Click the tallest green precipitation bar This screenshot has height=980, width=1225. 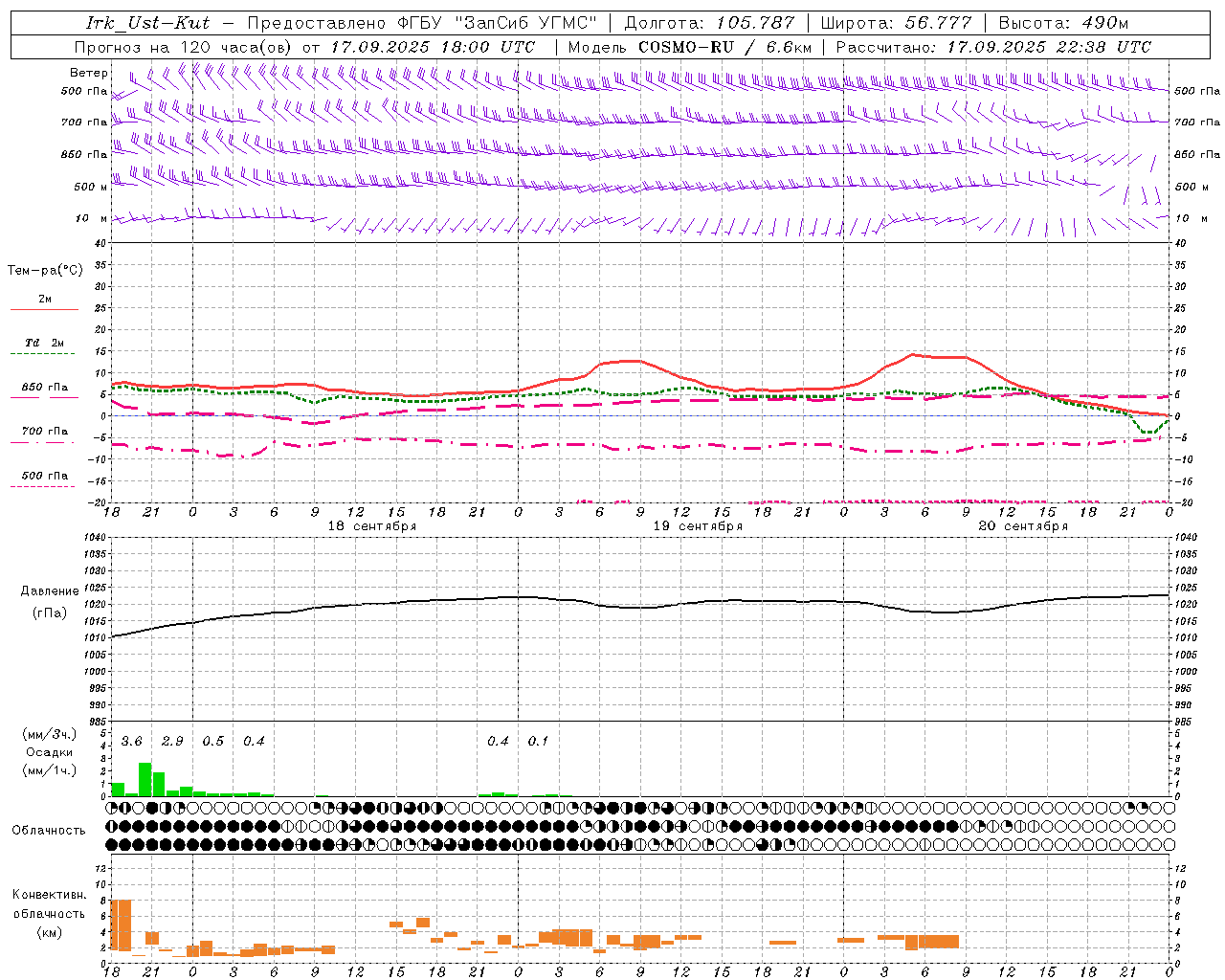[x=145, y=779]
